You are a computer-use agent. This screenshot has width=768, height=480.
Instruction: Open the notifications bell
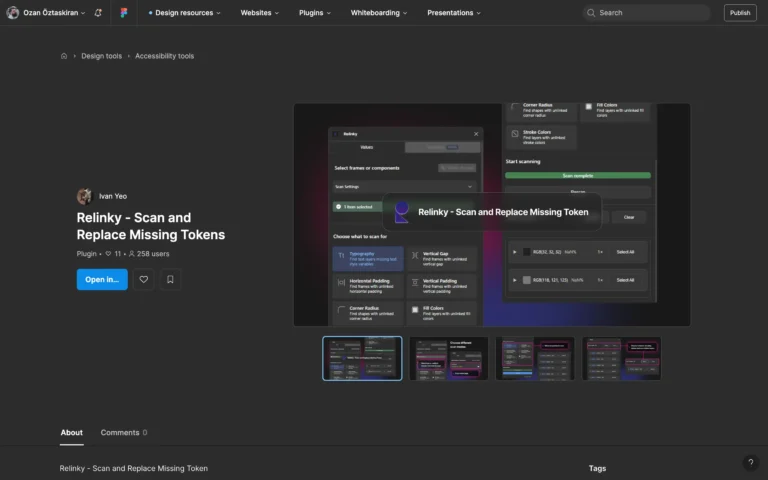pyautogui.click(x=98, y=13)
